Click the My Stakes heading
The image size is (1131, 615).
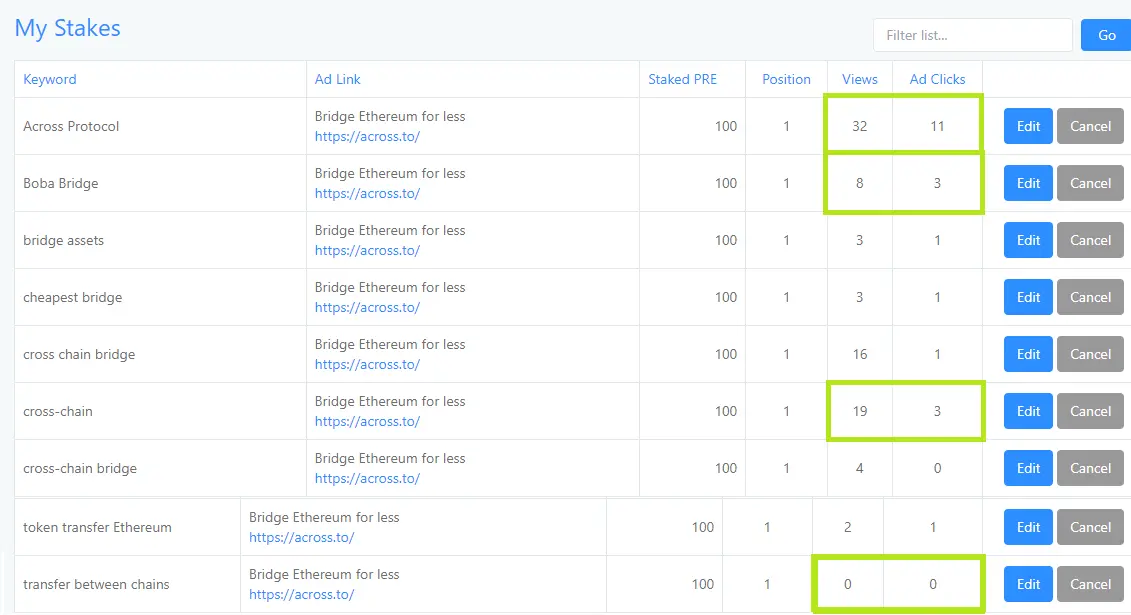point(68,28)
